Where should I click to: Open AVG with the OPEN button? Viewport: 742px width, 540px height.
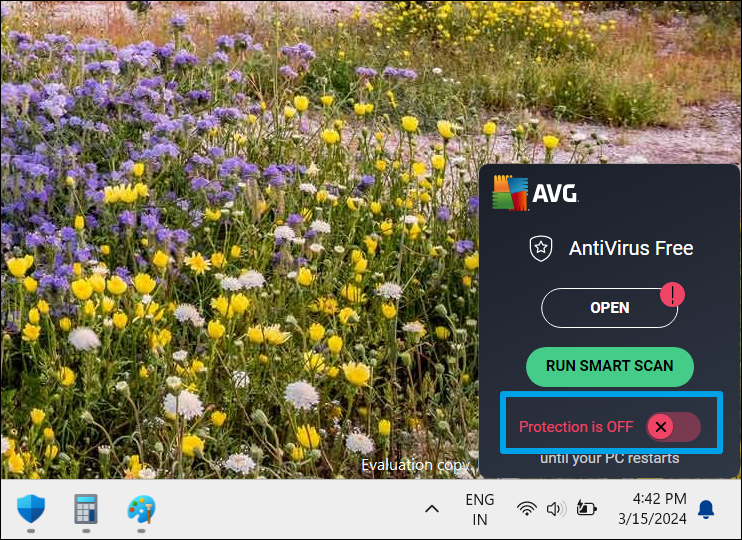pos(610,308)
